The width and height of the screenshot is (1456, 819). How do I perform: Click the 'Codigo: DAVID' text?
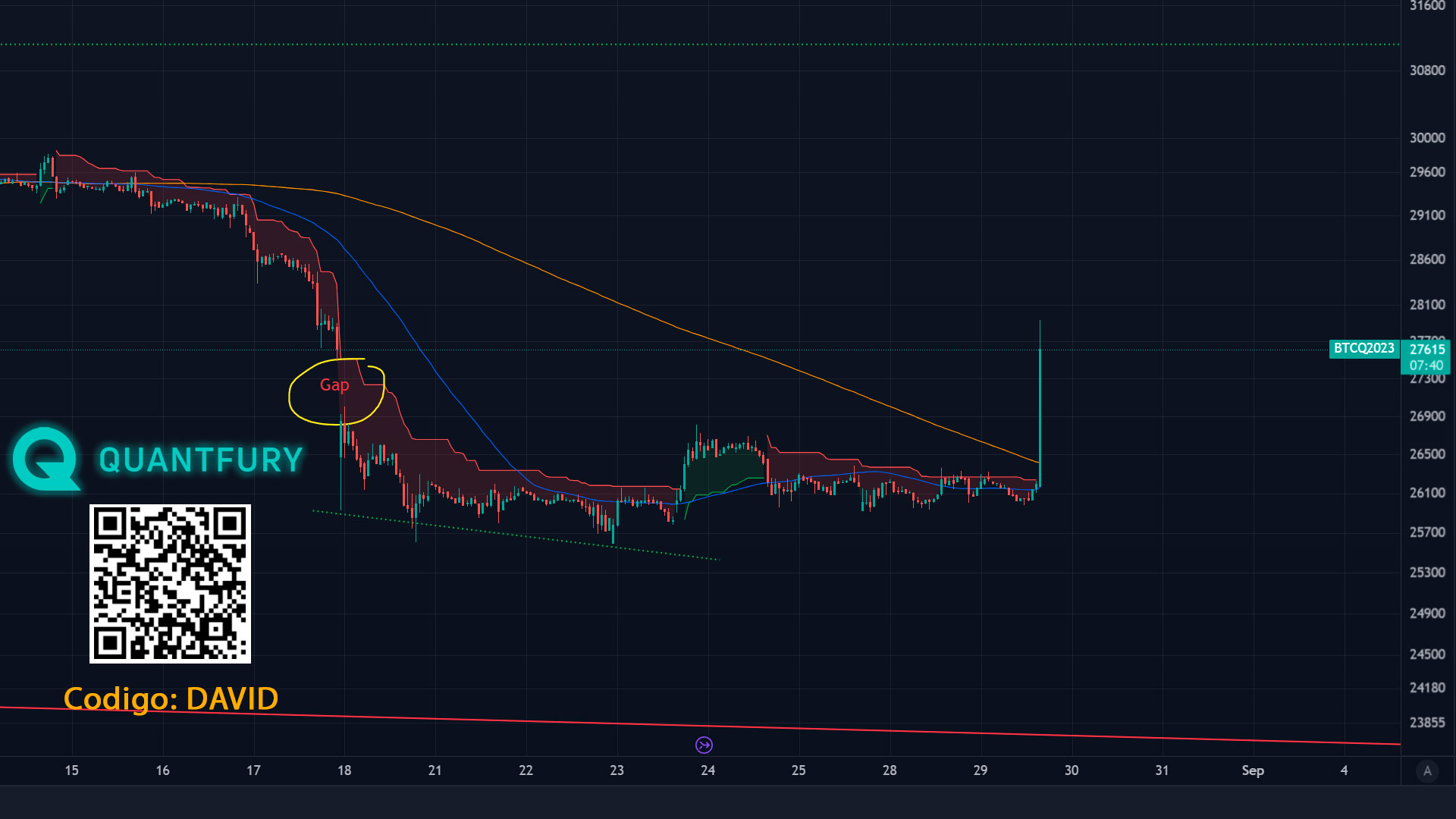click(171, 698)
